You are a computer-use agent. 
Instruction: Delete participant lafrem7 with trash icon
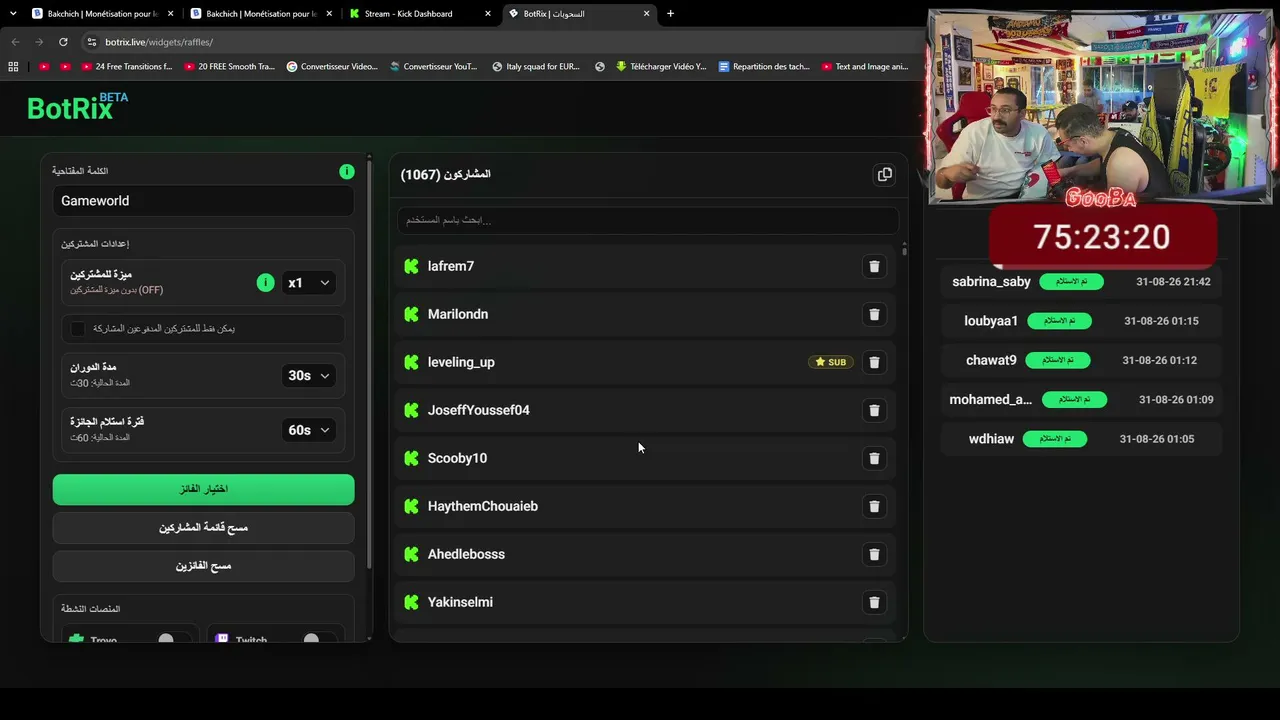[874, 266]
